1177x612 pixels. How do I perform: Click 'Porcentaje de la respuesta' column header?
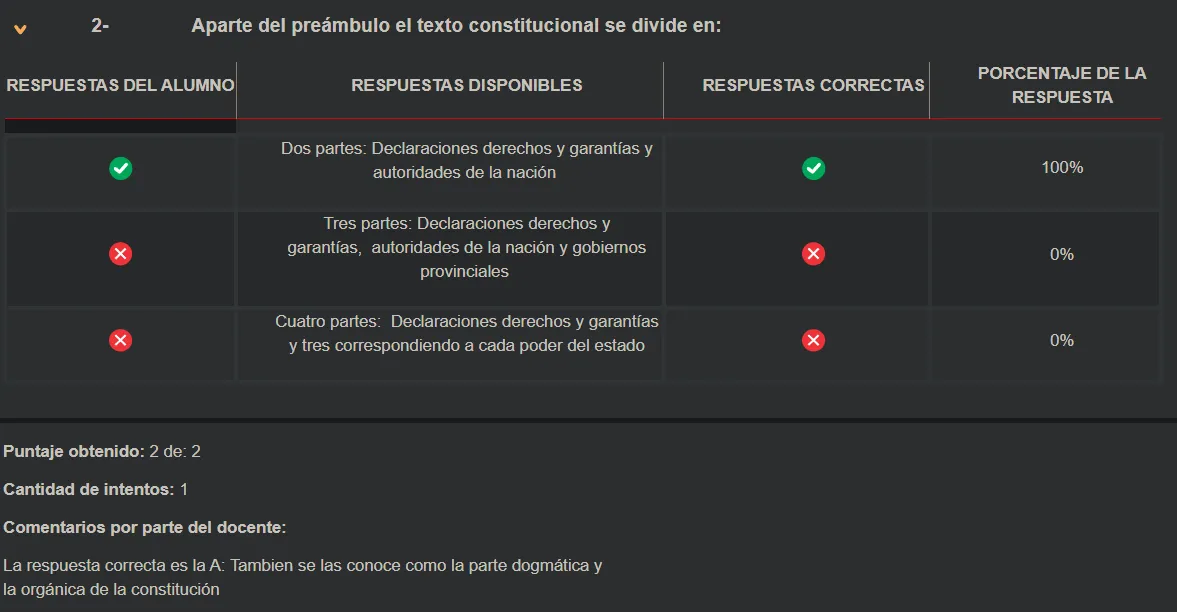(1061, 85)
